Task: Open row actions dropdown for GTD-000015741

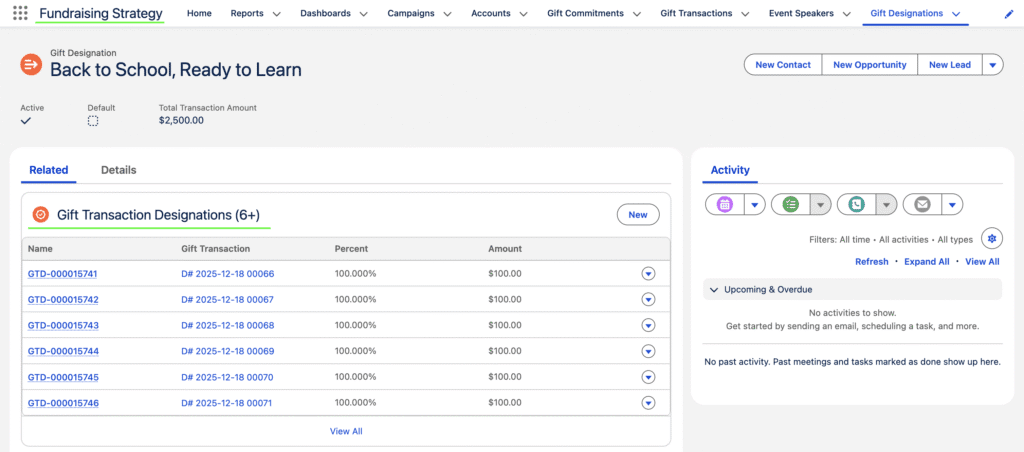Action: (x=648, y=274)
